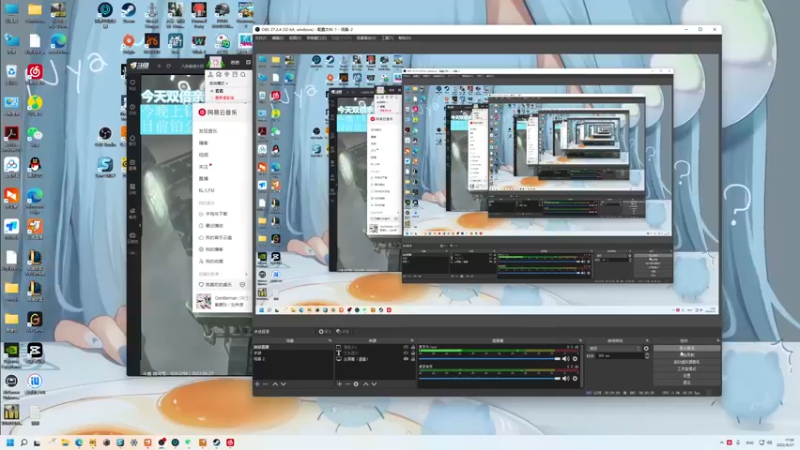Screen dimensions: 800x450
Task: Open Recycle Bin on the desktop
Action: coord(11,74)
